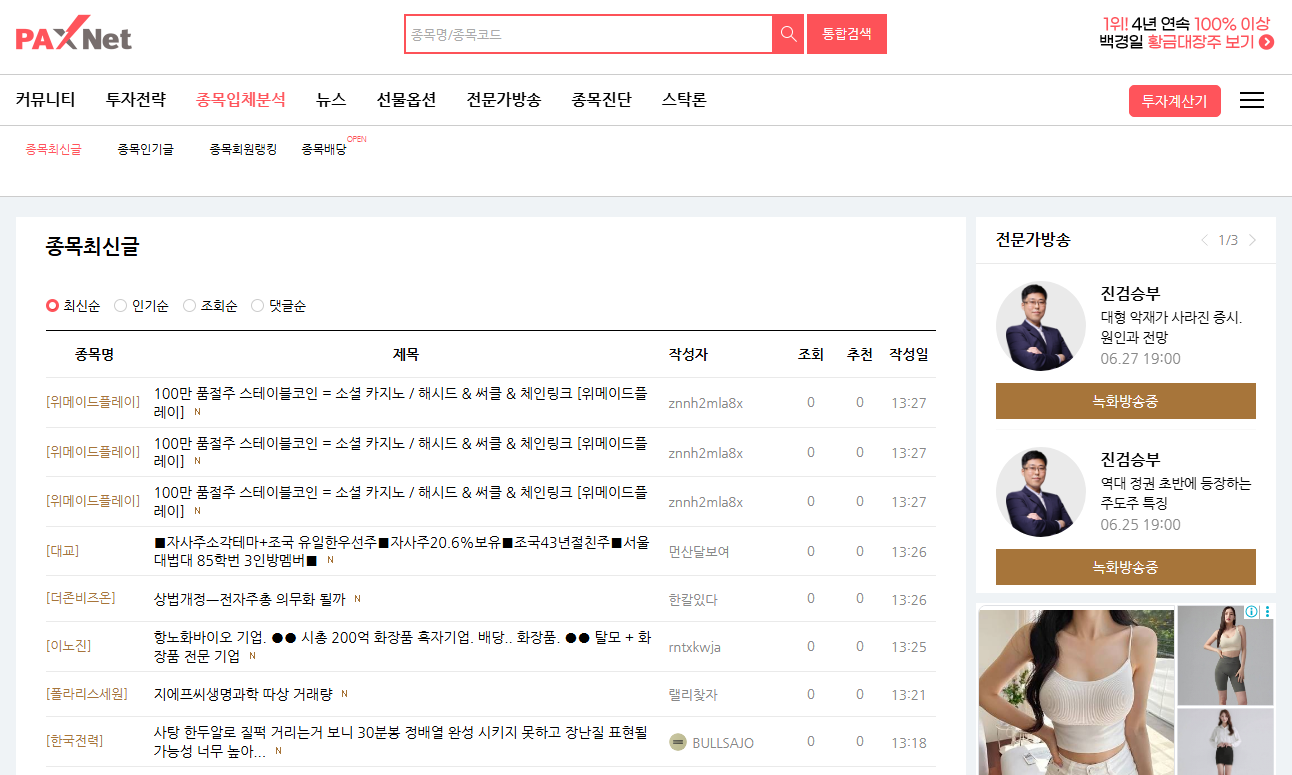Open the 선물옵션 menu

click(x=406, y=100)
